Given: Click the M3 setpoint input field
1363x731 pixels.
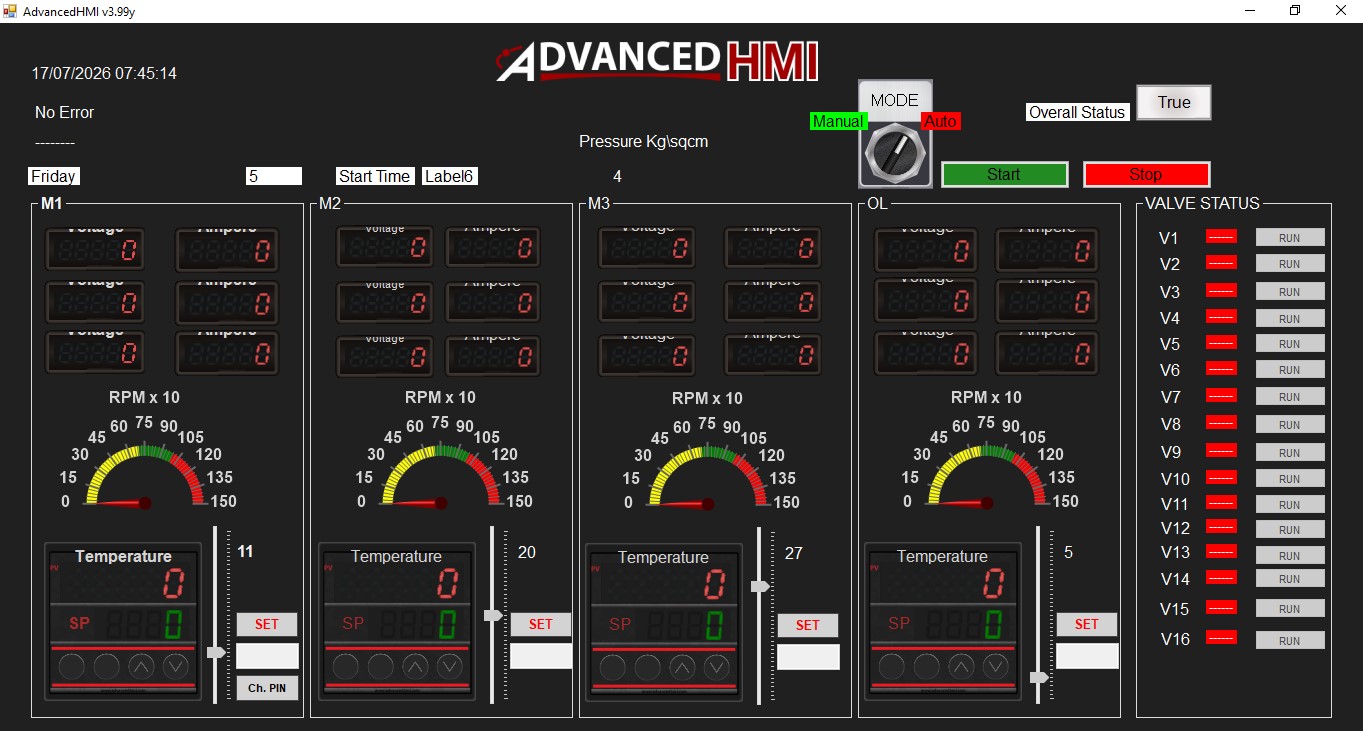Looking at the screenshot, I should (x=808, y=657).
